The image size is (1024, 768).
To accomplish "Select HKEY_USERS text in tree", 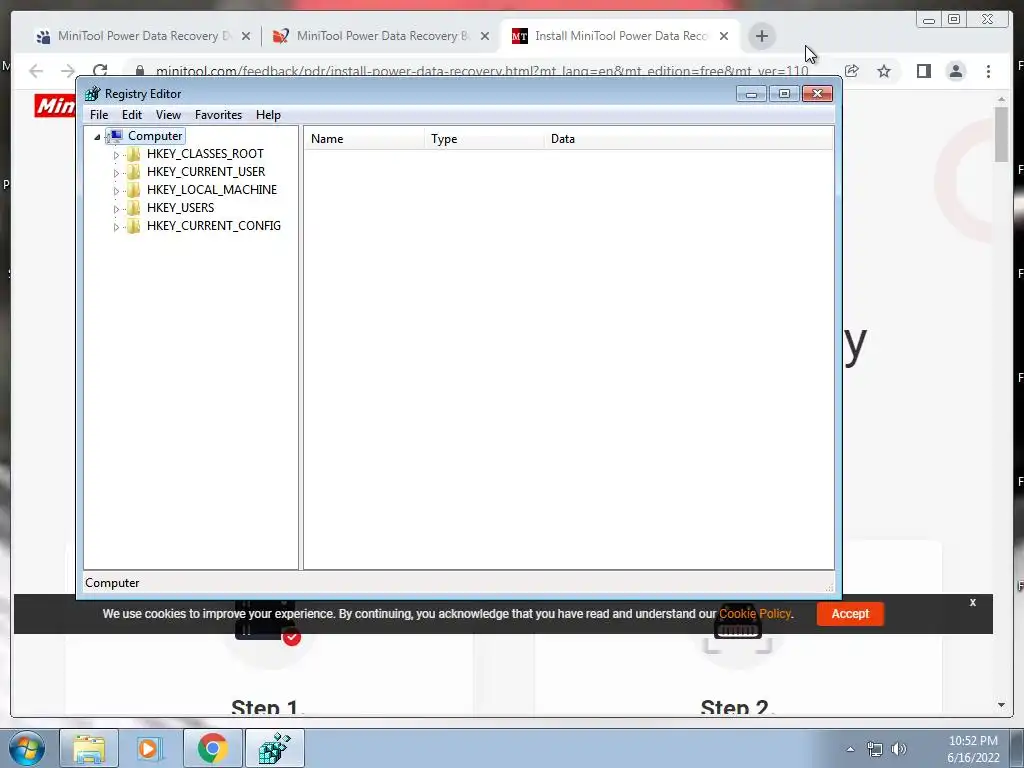I will click(180, 208).
